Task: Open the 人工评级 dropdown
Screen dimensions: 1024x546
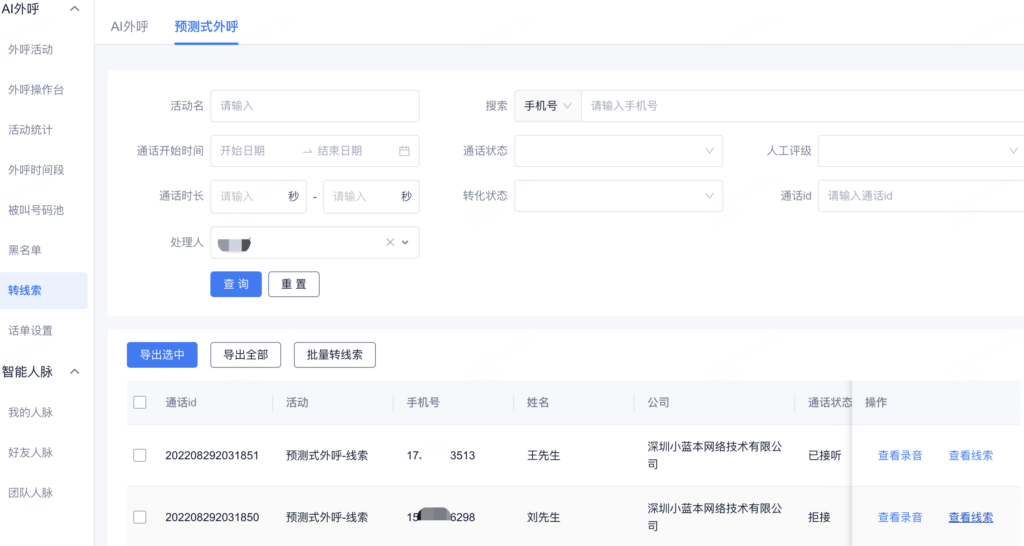Action: (920, 151)
